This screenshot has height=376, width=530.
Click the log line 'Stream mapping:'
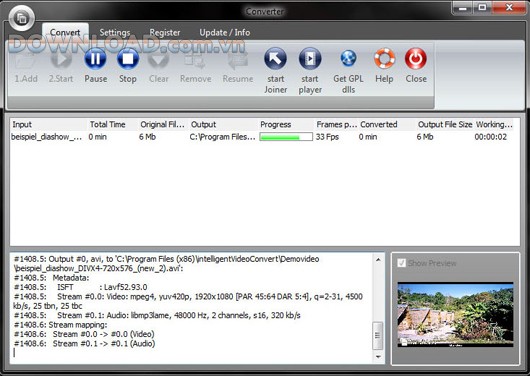click(61, 325)
